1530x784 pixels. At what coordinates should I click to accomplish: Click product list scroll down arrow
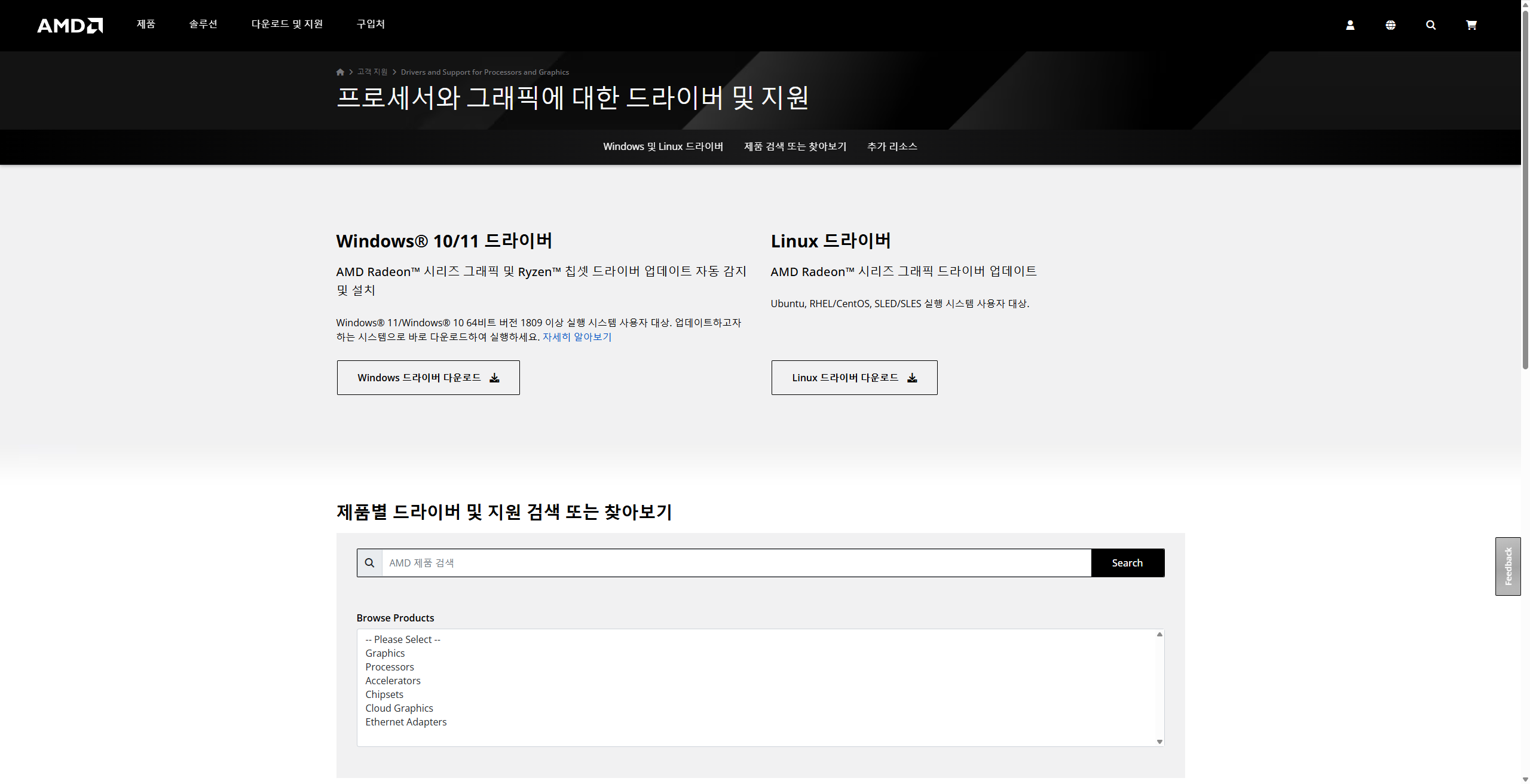click(x=1159, y=742)
